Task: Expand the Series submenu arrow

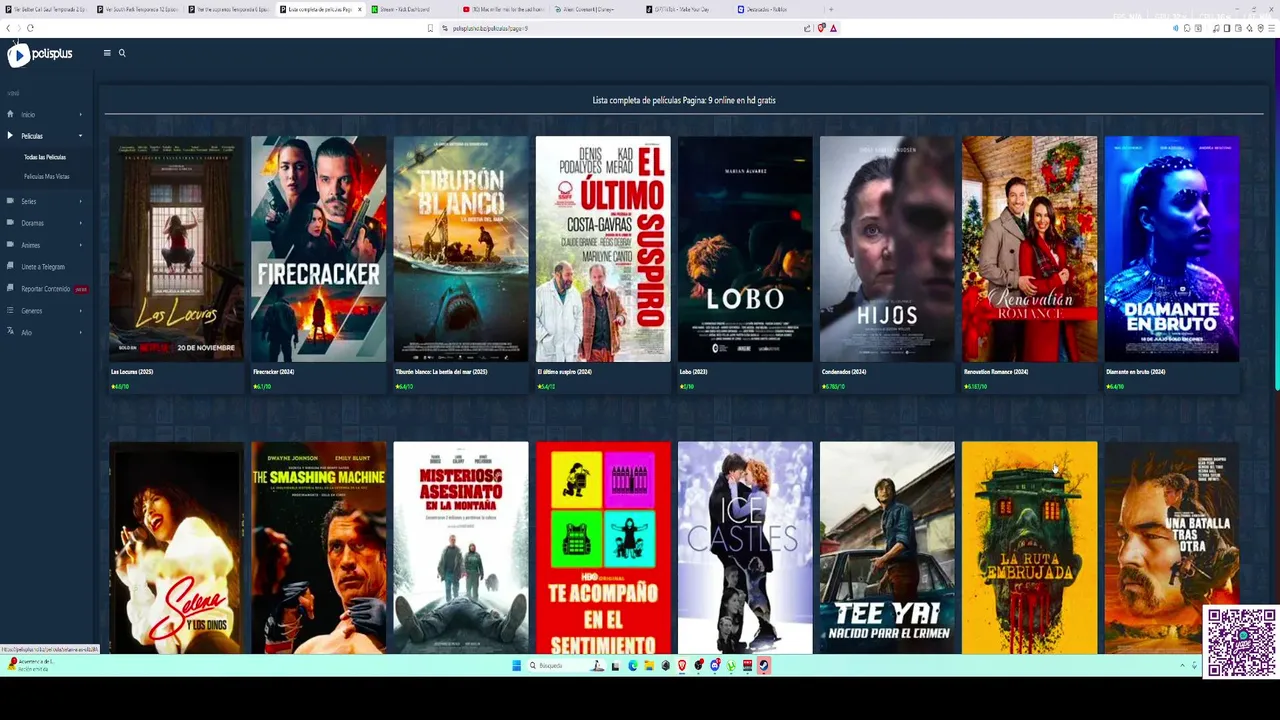Action: (x=80, y=201)
